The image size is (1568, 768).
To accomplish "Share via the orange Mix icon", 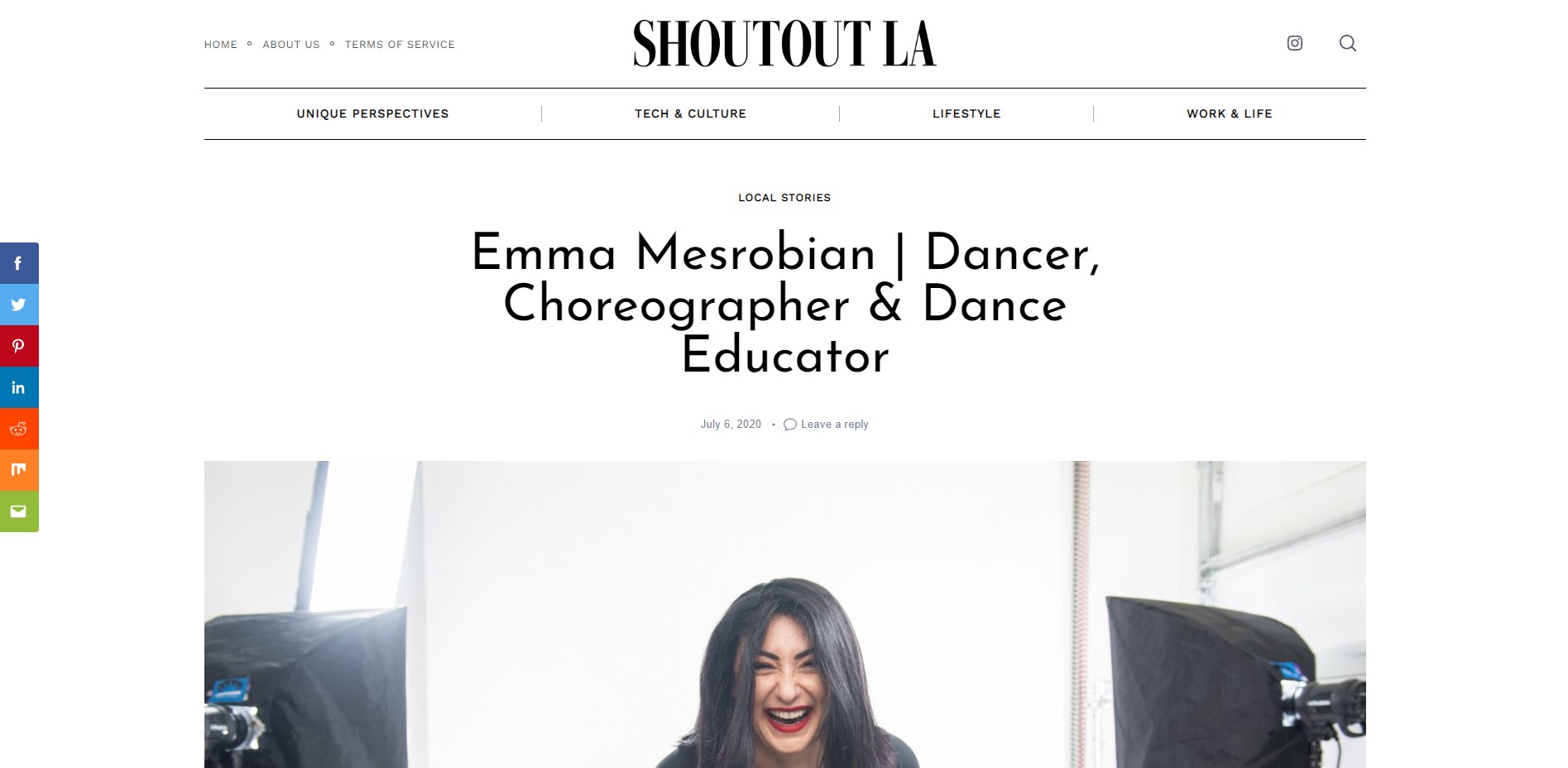I will point(19,470).
